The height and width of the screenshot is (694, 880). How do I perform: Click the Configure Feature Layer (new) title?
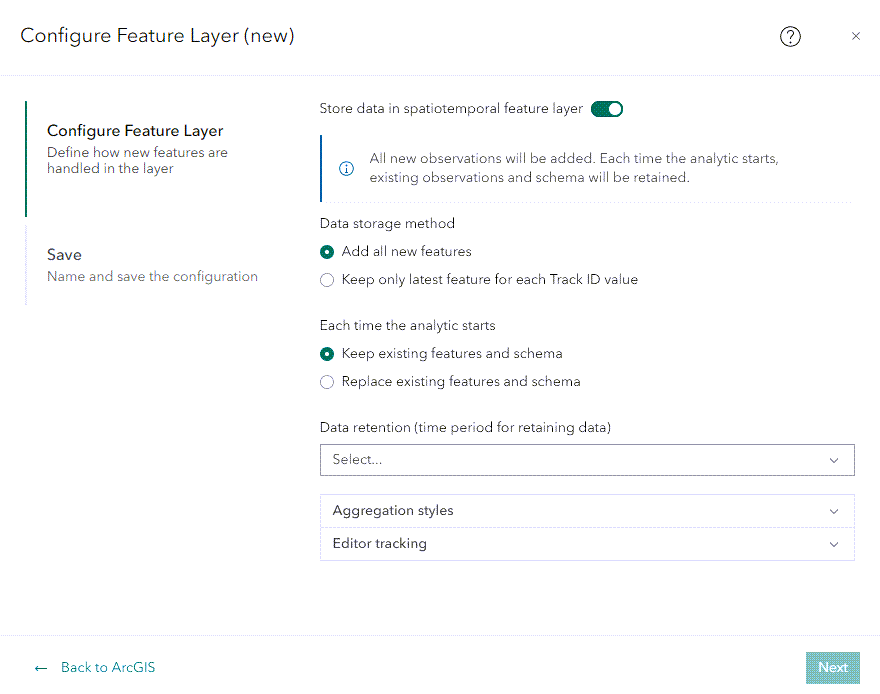click(x=157, y=36)
